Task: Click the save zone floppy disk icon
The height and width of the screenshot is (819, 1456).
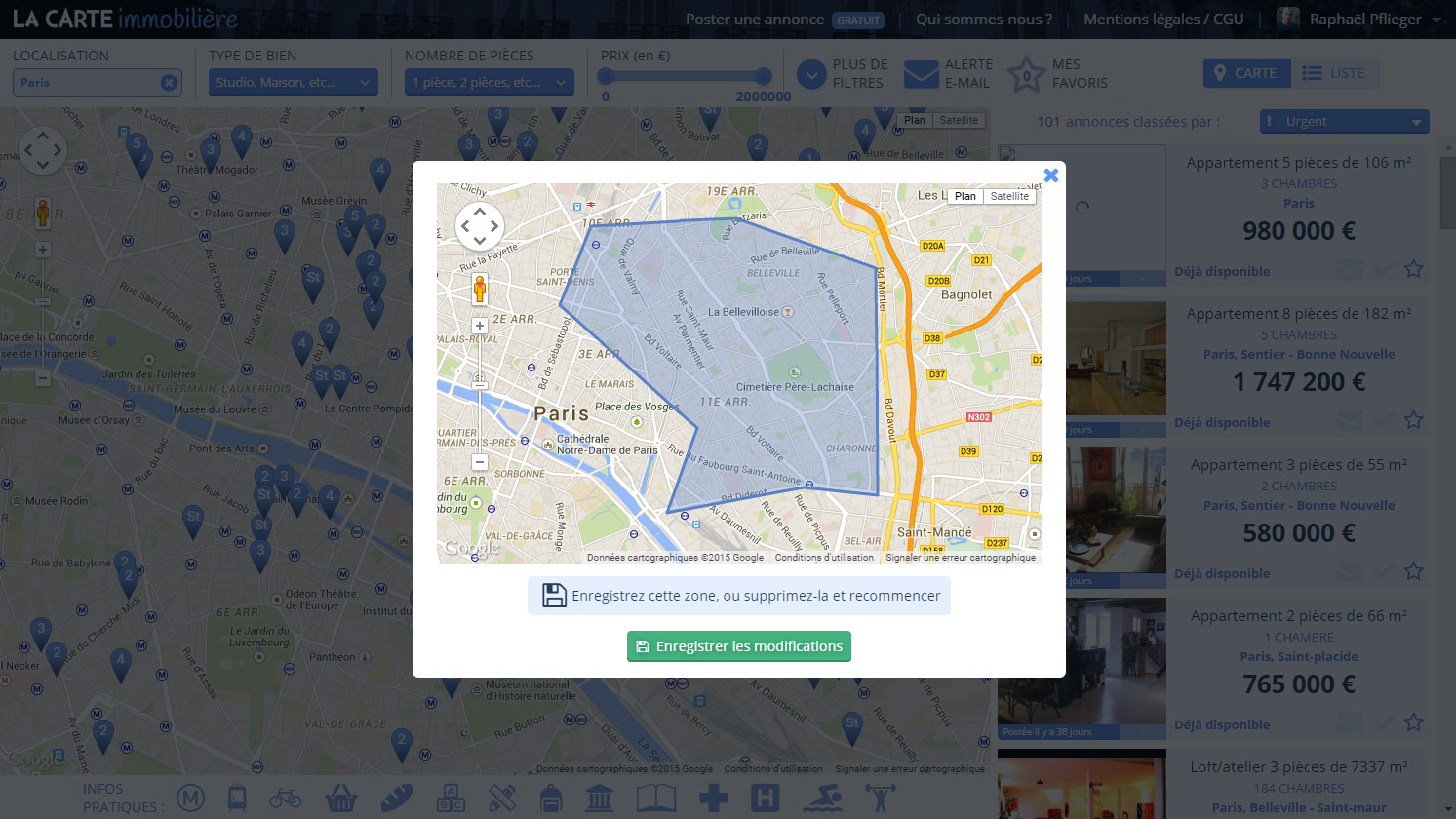Action: [x=554, y=596]
